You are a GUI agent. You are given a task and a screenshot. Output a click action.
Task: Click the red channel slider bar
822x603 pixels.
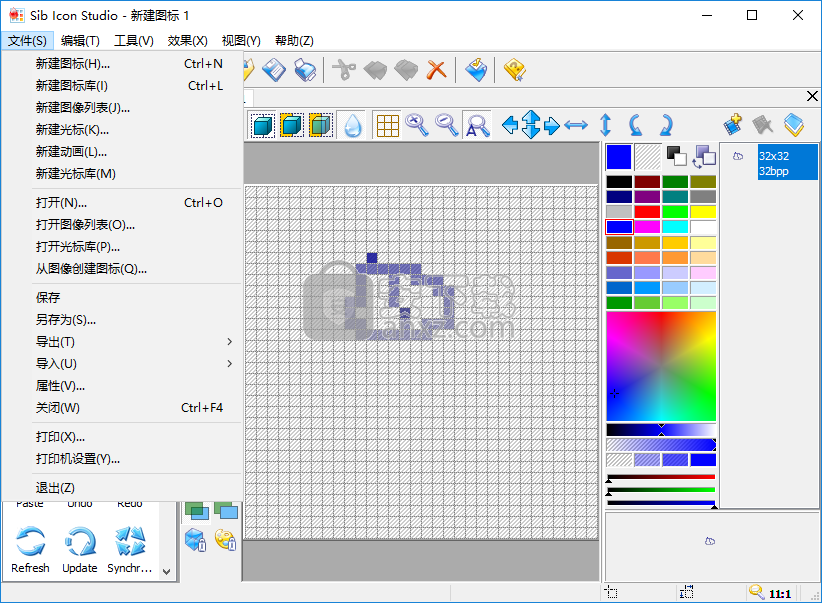coord(661,477)
